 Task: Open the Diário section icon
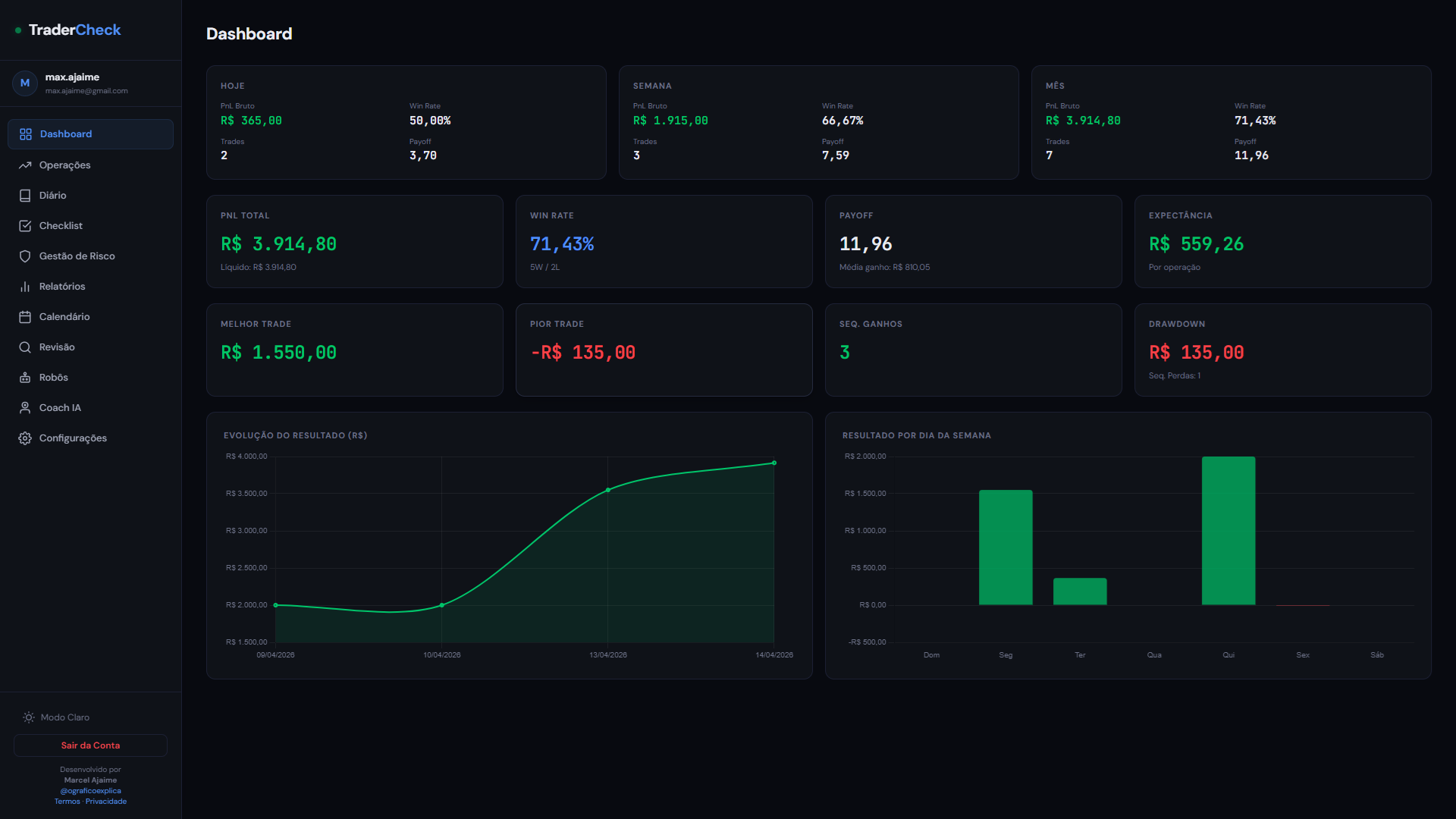coord(25,195)
